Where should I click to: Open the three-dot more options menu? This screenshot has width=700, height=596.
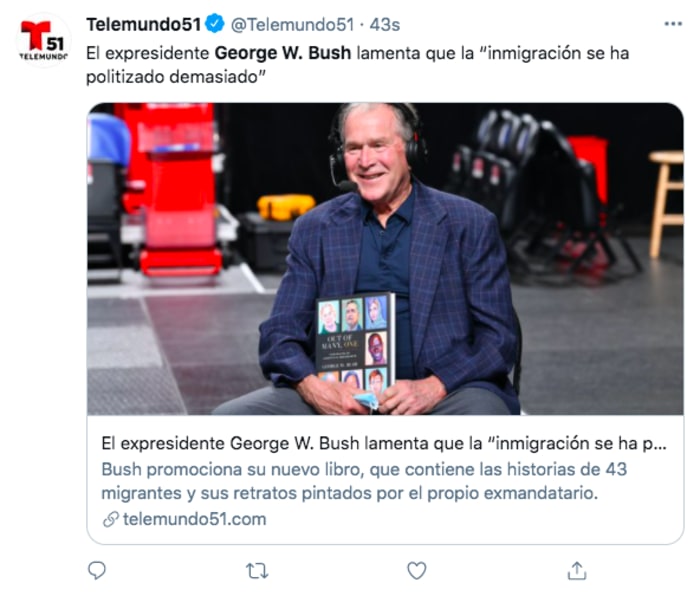point(673,24)
